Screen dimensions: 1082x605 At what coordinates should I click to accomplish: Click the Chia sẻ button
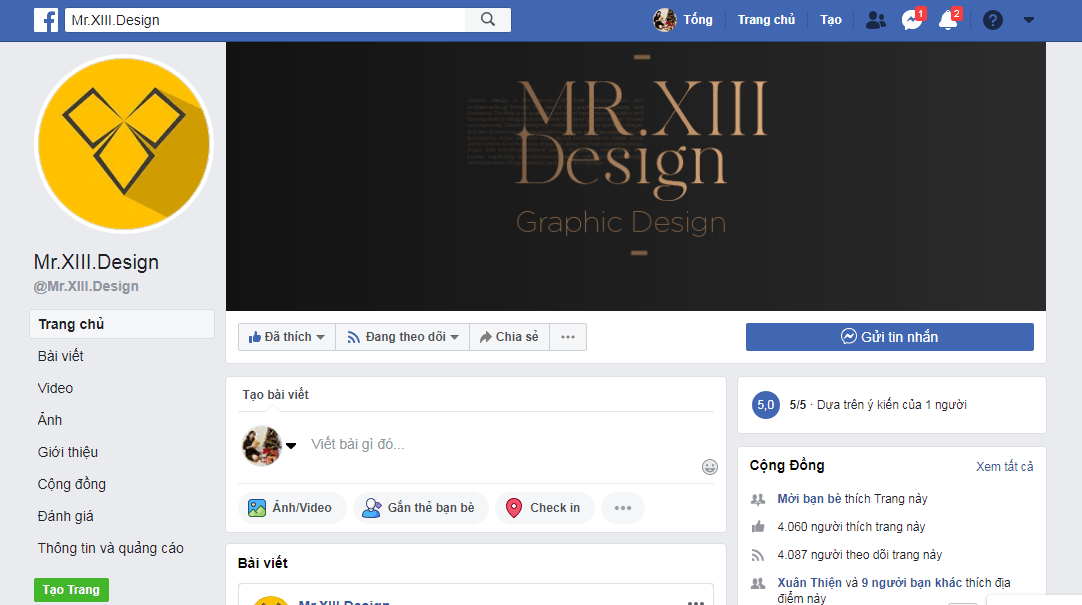pyautogui.click(x=509, y=337)
